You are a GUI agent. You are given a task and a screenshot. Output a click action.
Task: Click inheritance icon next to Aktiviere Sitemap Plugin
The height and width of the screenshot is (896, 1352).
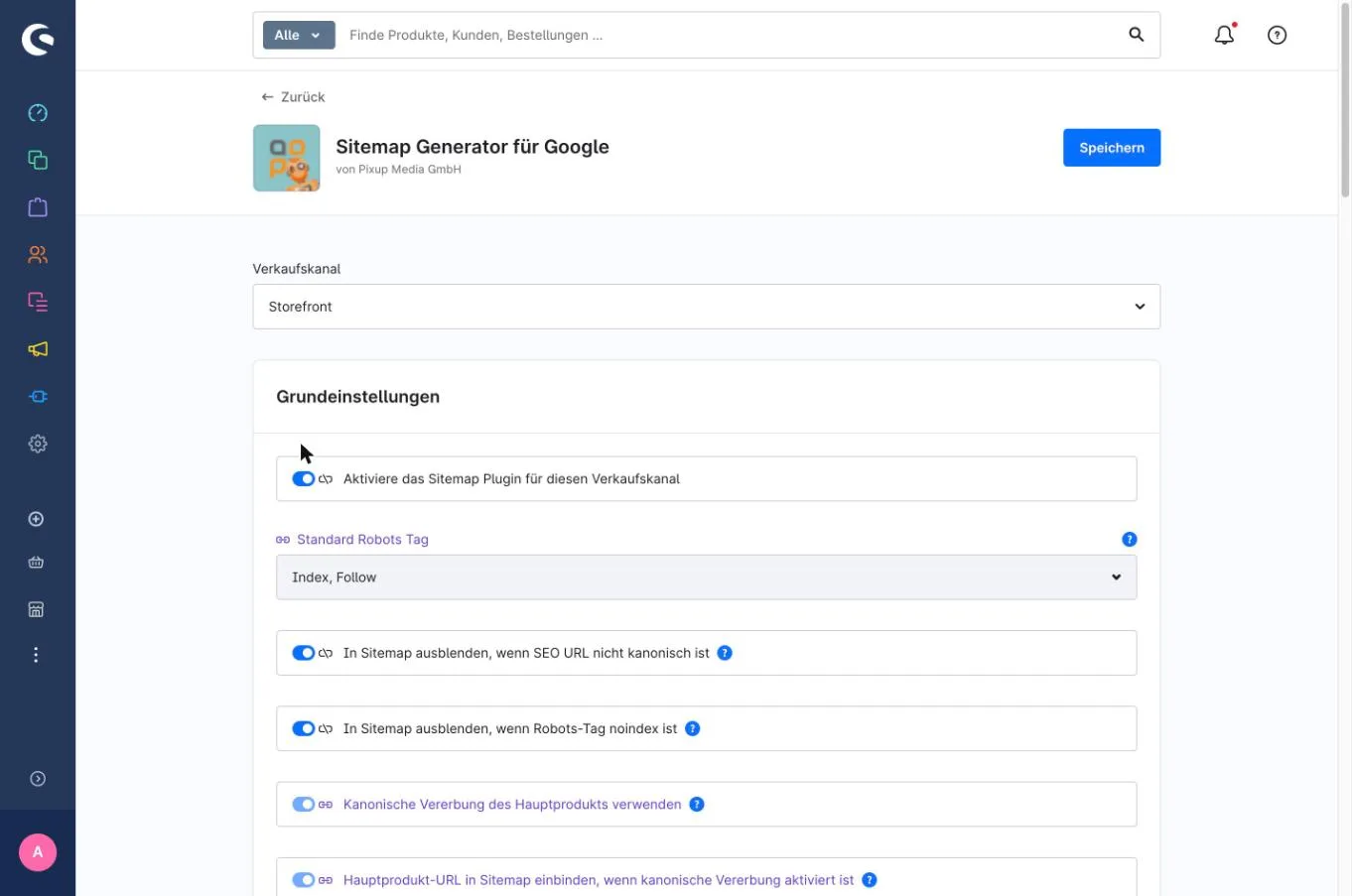326,479
